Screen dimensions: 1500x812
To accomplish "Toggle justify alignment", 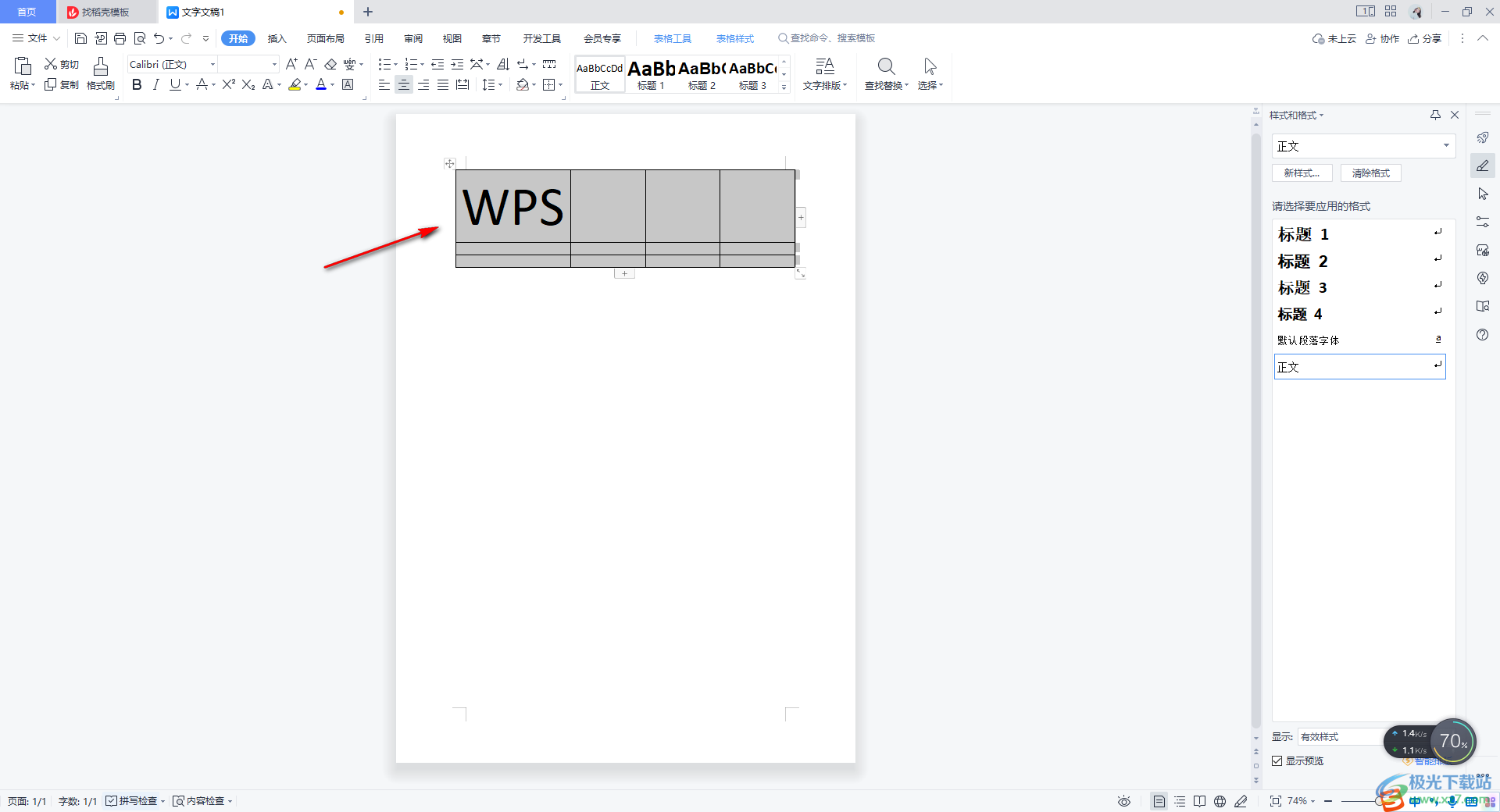I will (x=442, y=84).
